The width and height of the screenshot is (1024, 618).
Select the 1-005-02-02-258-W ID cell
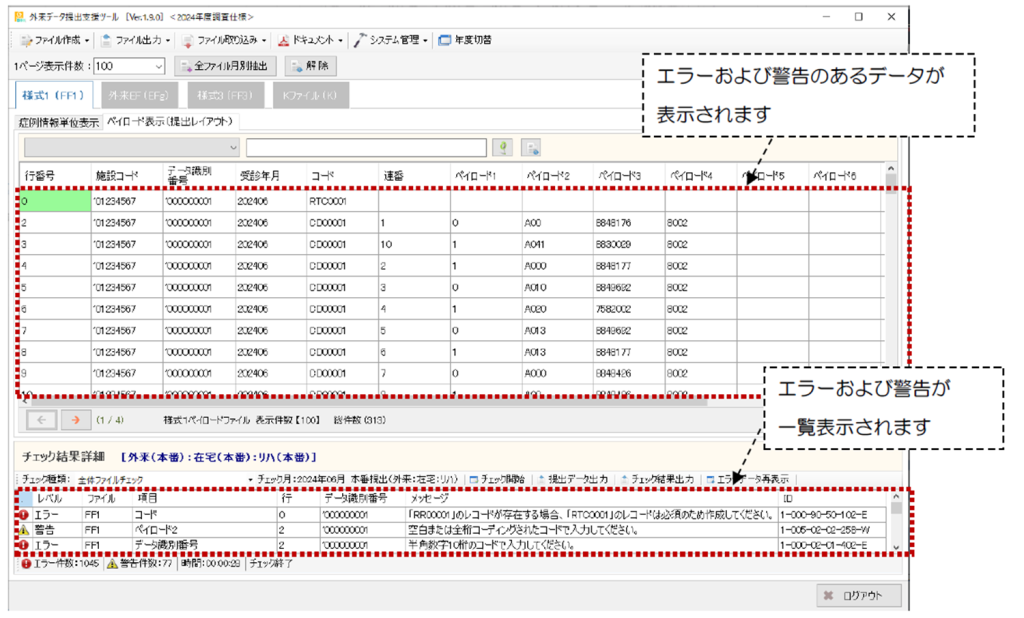pos(833,530)
